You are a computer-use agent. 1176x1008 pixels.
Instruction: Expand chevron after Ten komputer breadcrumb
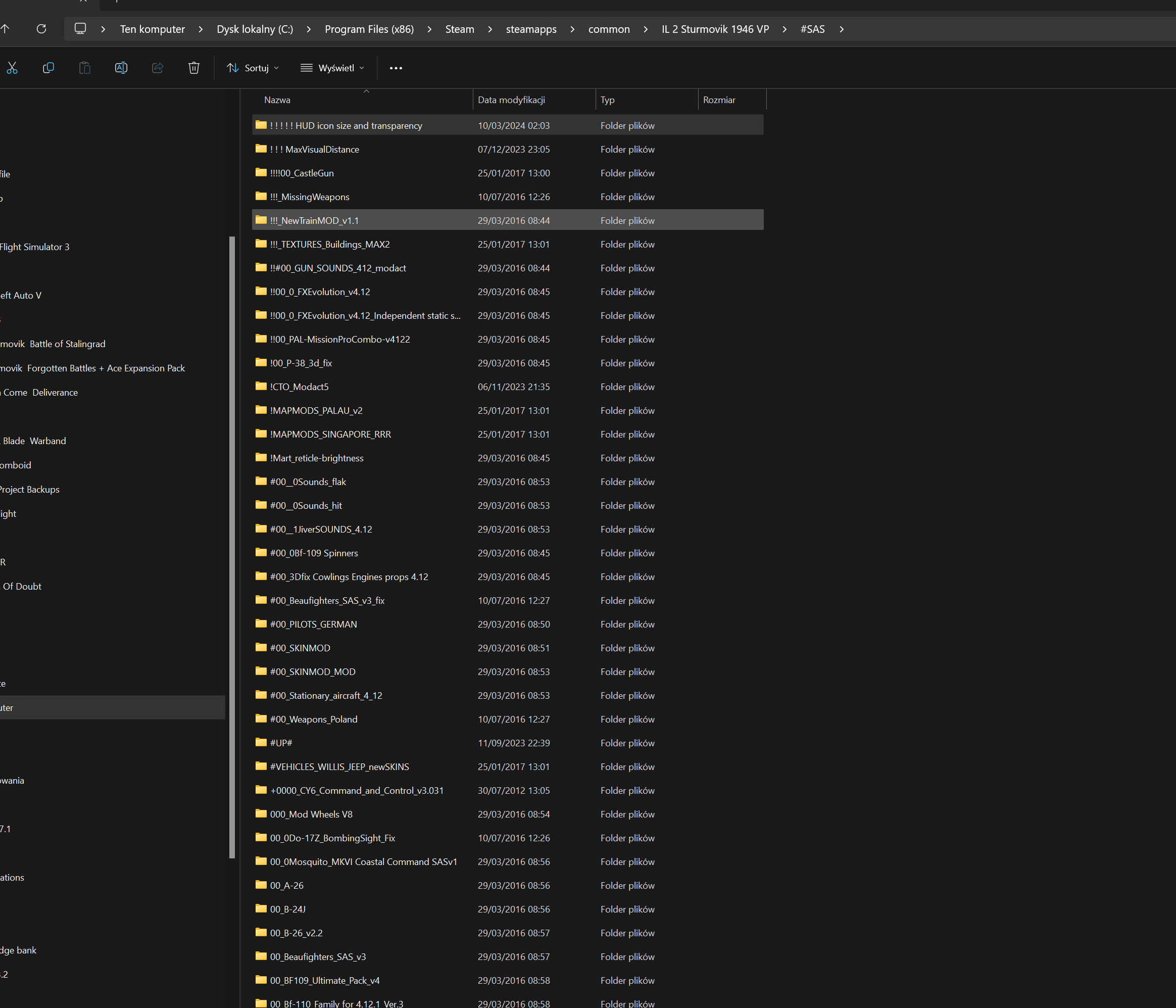click(201, 29)
